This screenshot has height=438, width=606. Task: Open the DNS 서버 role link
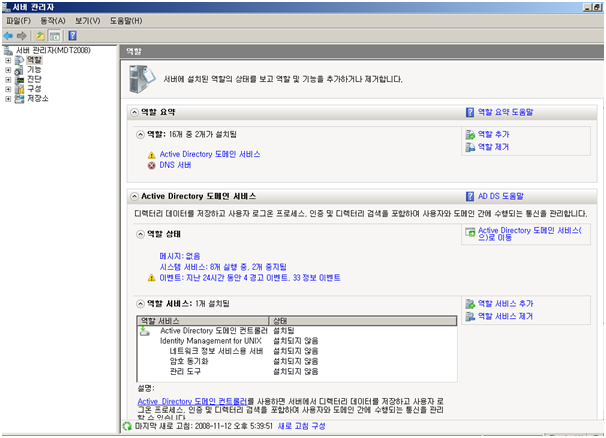point(175,165)
